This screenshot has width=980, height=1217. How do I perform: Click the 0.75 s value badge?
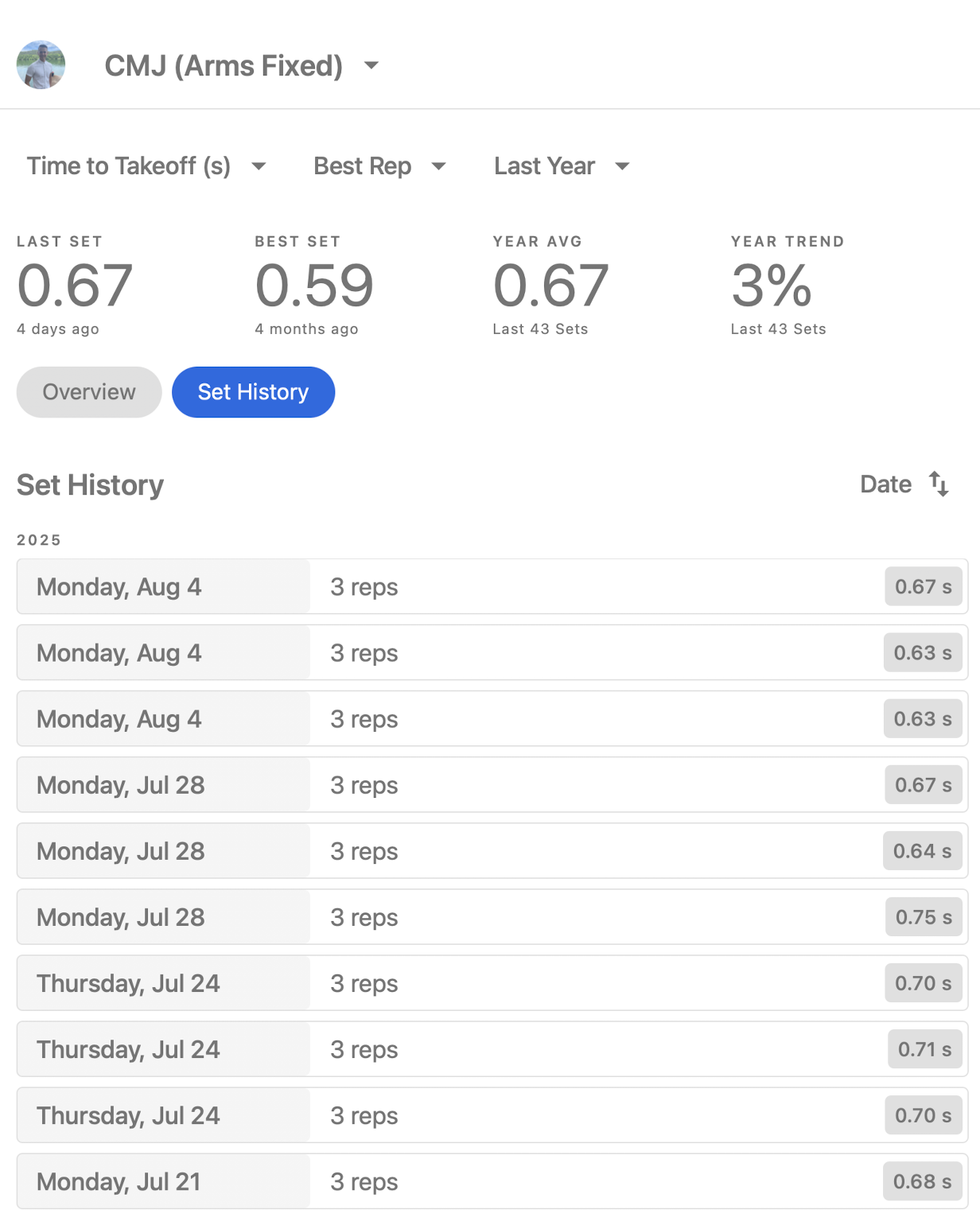pyautogui.click(x=923, y=917)
